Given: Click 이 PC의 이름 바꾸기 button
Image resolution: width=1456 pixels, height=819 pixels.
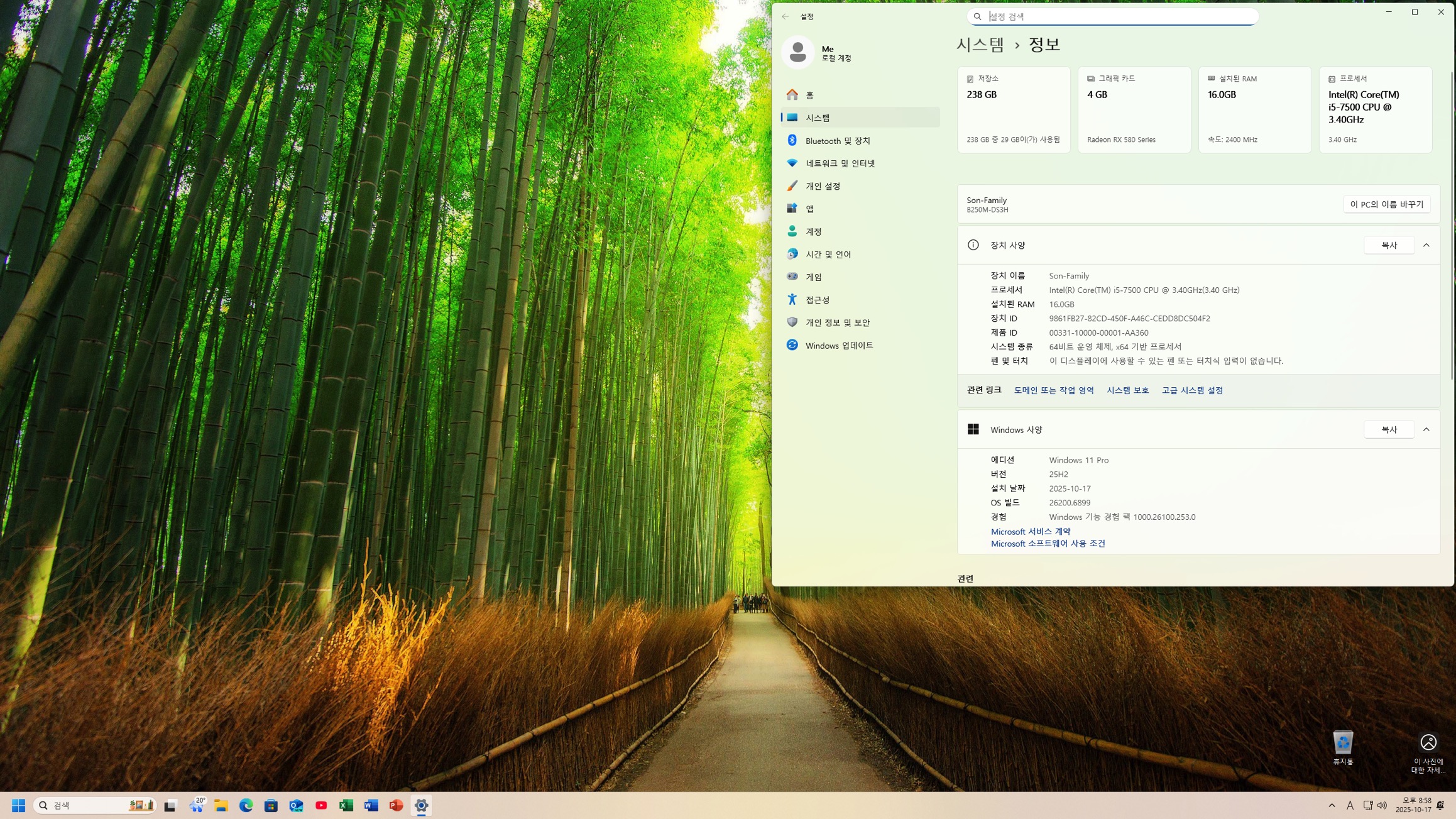Looking at the screenshot, I should (x=1386, y=204).
